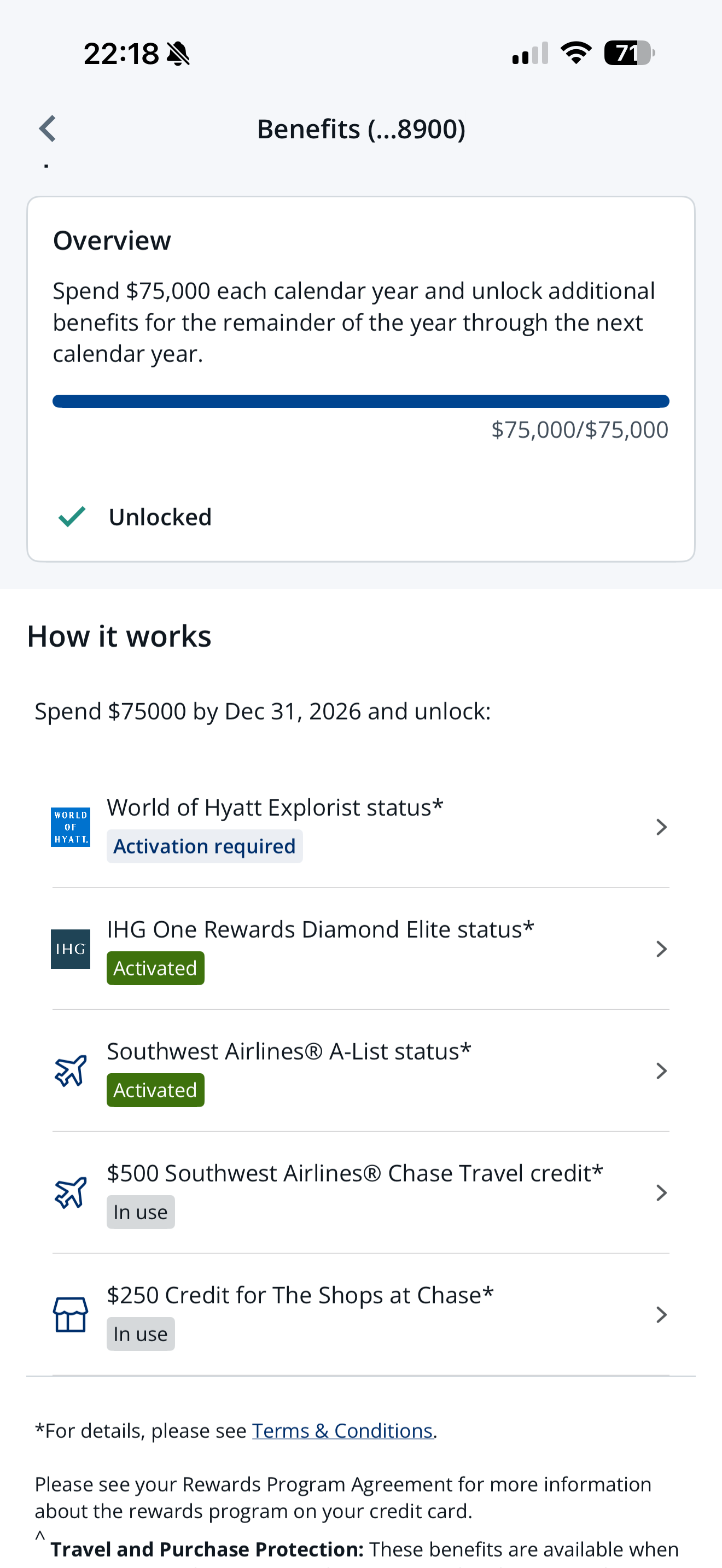Expand IHG Diamond Elite status chevron
The height and width of the screenshot is (1568, 722).
click(x=661, y=949)
